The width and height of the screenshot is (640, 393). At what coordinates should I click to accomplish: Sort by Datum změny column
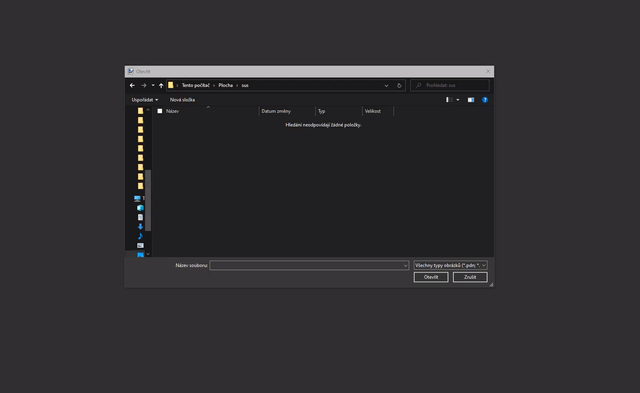pos(276,111)
